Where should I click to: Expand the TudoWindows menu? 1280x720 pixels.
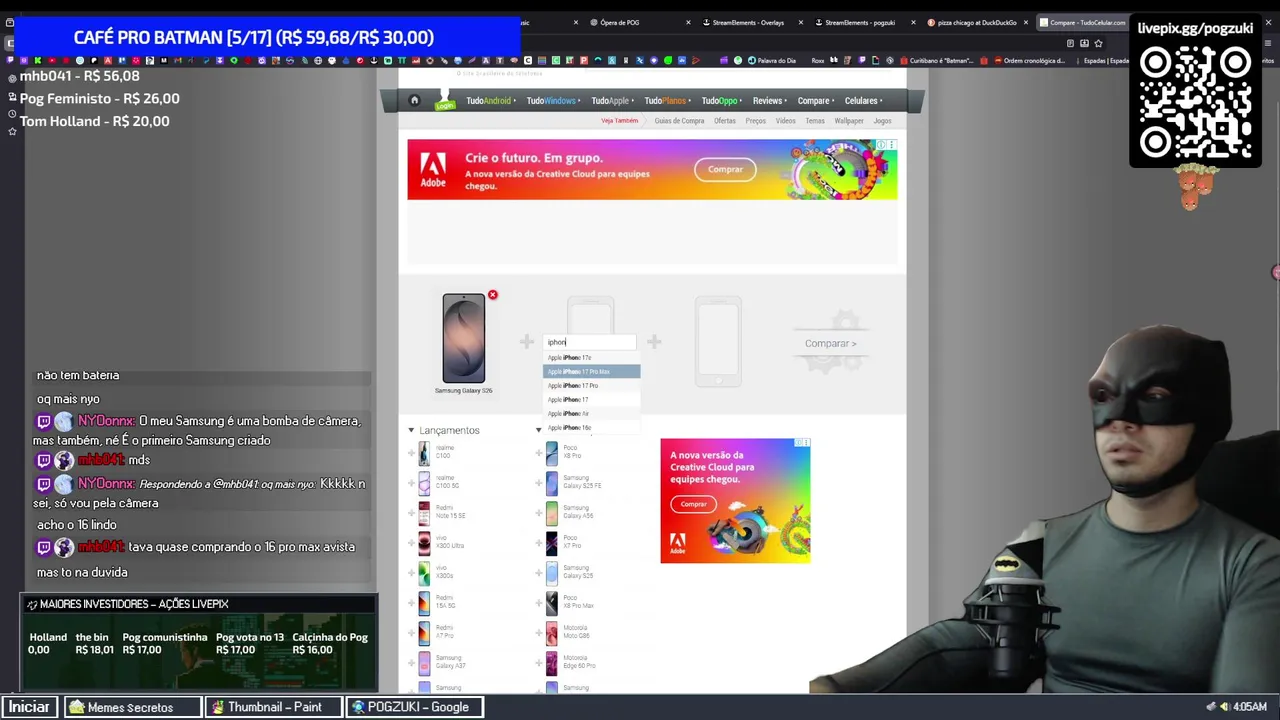[x=553, y=100]
